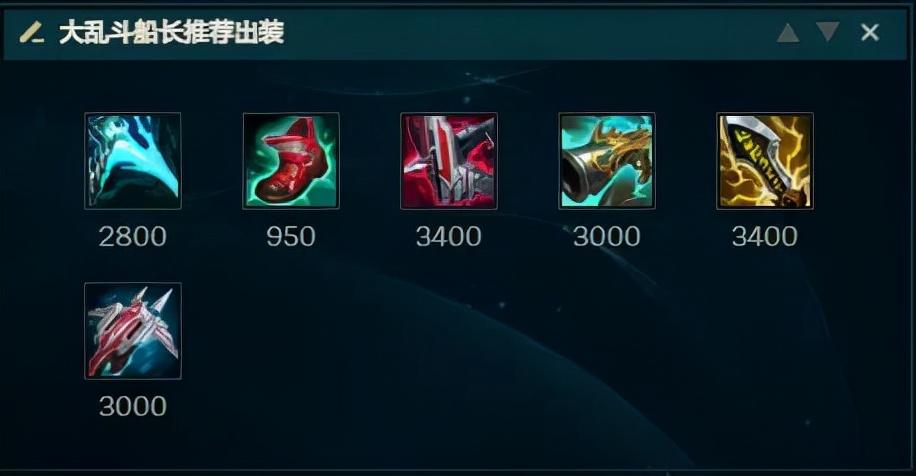
Task: Click the 3400 price under the red sword
Action: click(x=449, y=236)
